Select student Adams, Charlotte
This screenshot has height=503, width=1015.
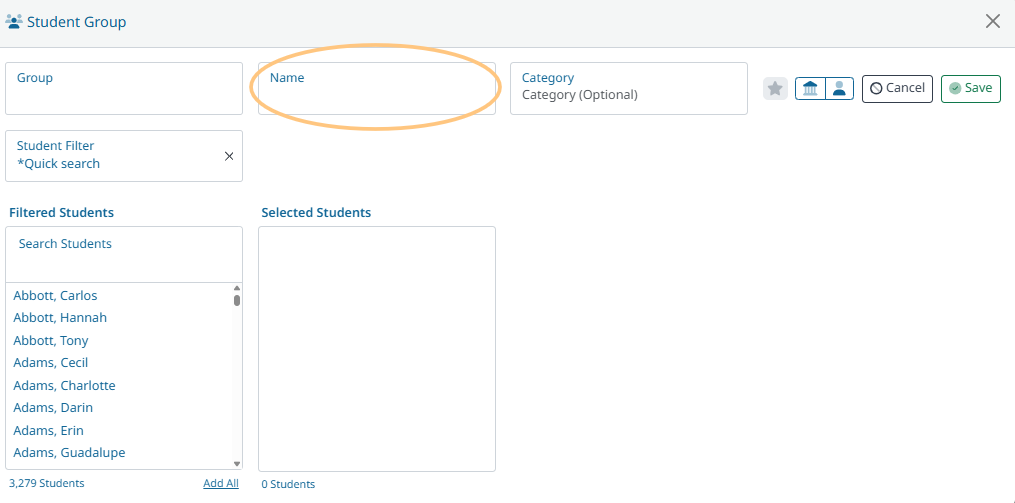tap(64, 386)
